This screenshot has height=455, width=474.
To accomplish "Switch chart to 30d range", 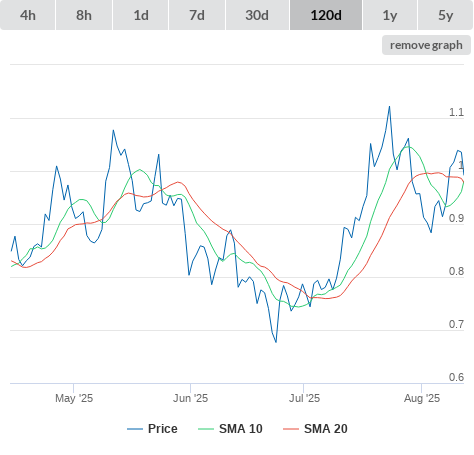I will (x=257, y=15).
